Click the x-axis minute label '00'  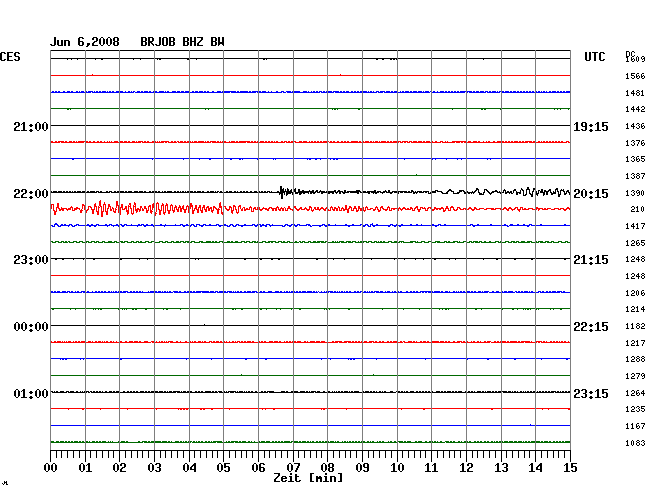coord(51,467)
